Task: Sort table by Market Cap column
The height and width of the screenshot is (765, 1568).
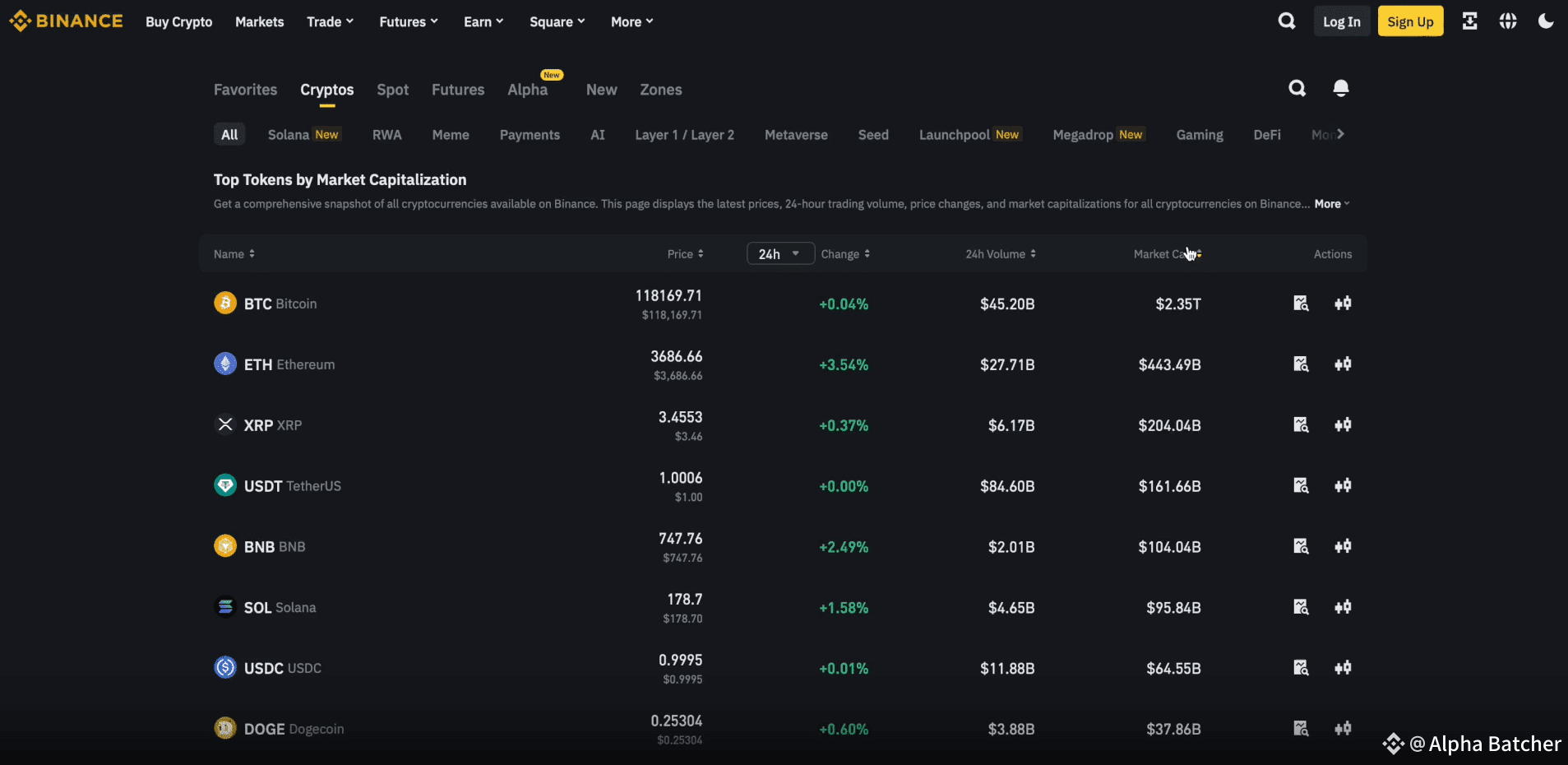Action: pos(1168,254)
